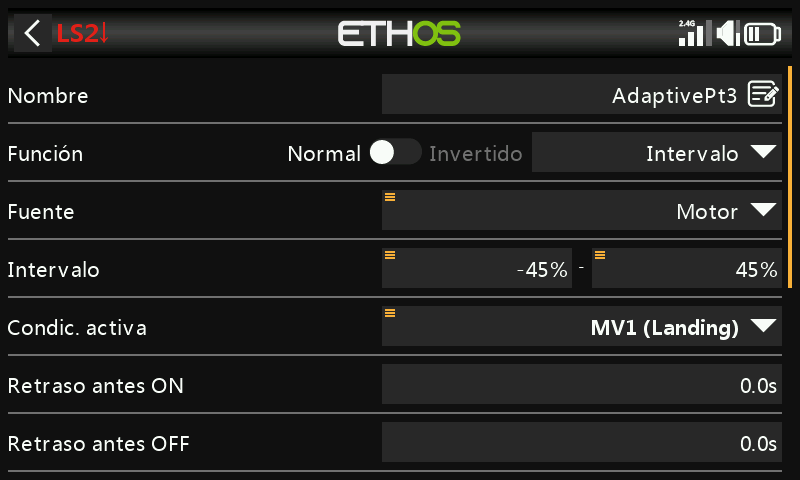Tap the ETHOS logo in header

point(399,34)
